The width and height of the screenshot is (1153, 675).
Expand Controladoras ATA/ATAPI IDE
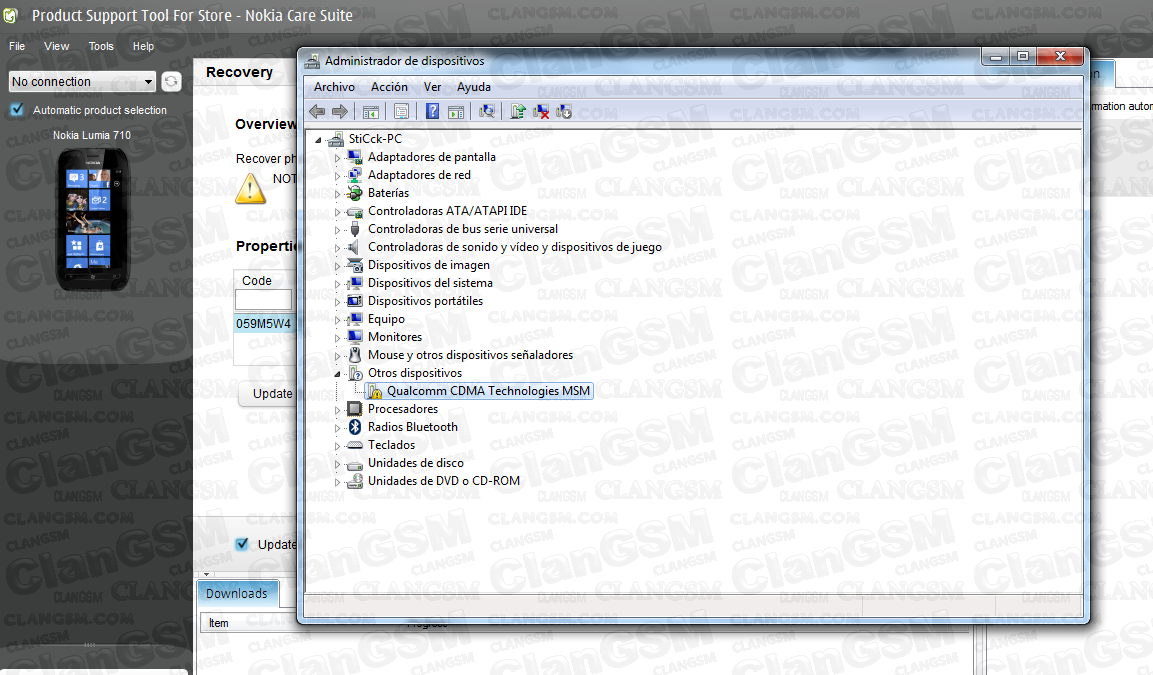pyautogui.click(x=338, y=212)
